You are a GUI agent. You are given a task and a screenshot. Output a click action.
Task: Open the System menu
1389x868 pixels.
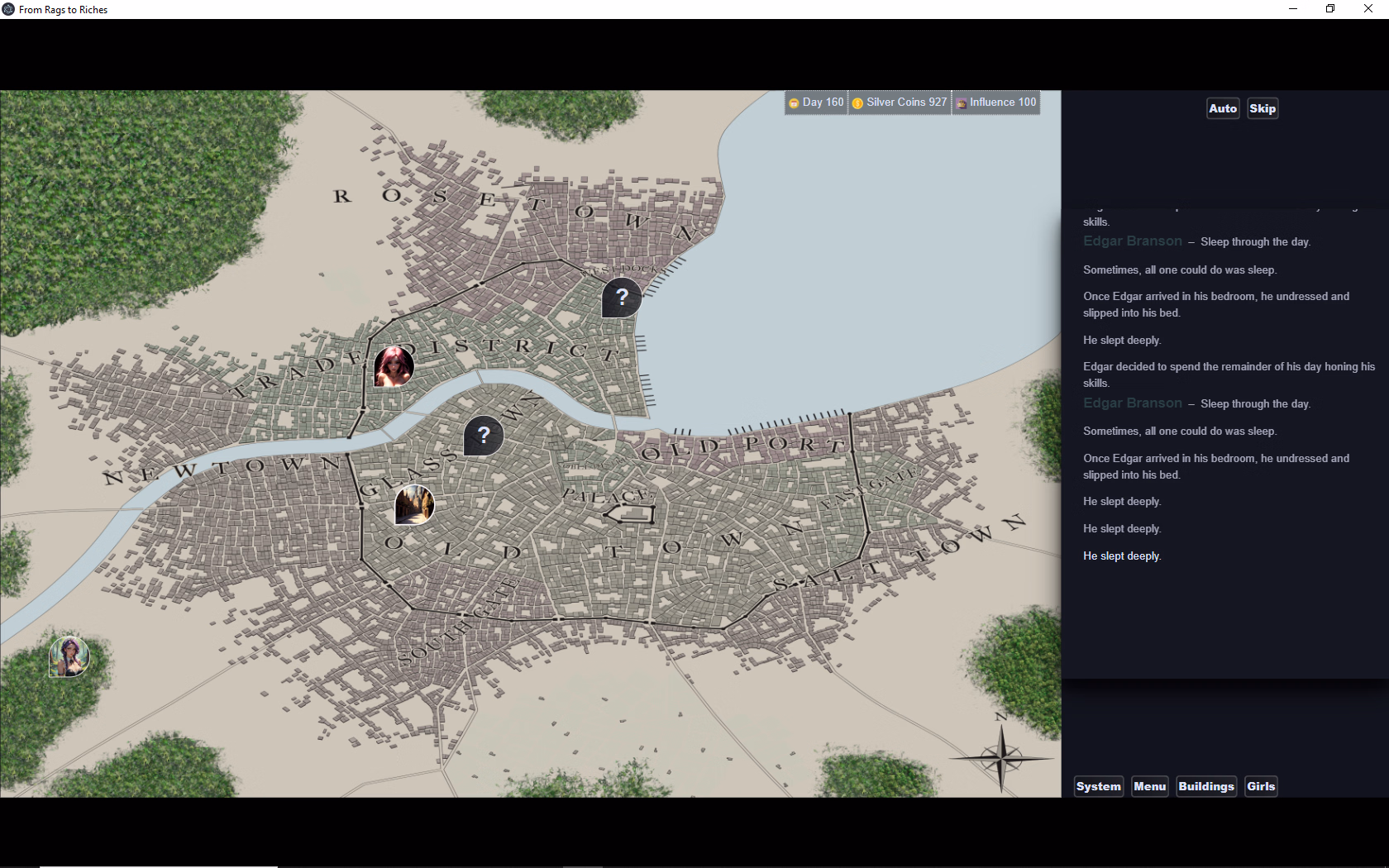point(1098,786)
